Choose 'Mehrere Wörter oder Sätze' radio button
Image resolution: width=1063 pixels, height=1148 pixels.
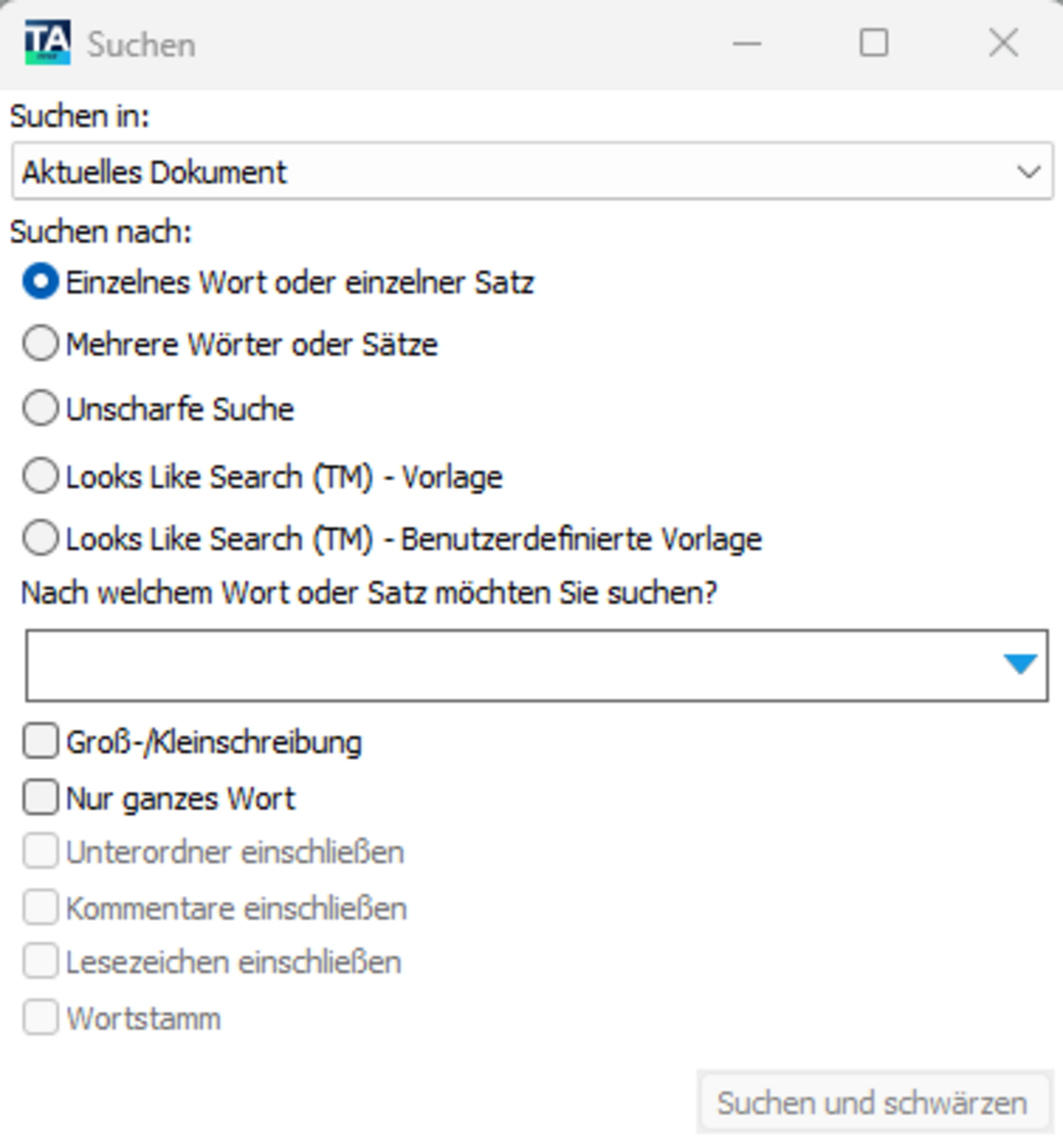pyautogui.click(x=40, y=343)
